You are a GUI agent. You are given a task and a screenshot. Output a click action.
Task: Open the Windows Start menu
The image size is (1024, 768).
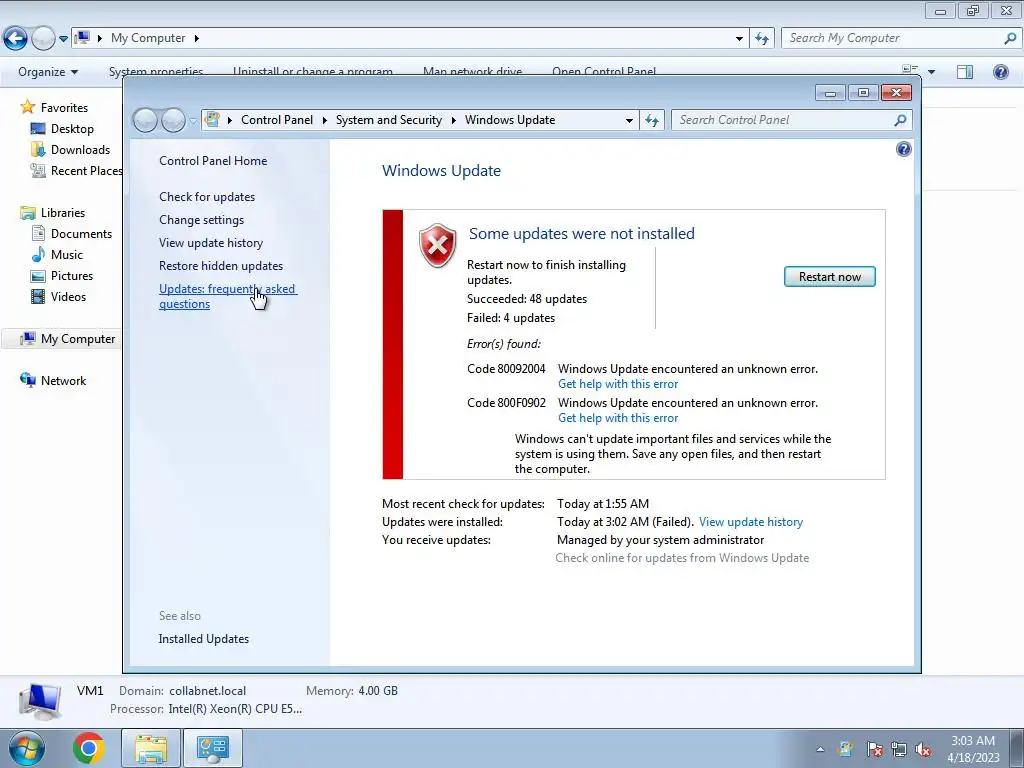click(x=26, y=748)
